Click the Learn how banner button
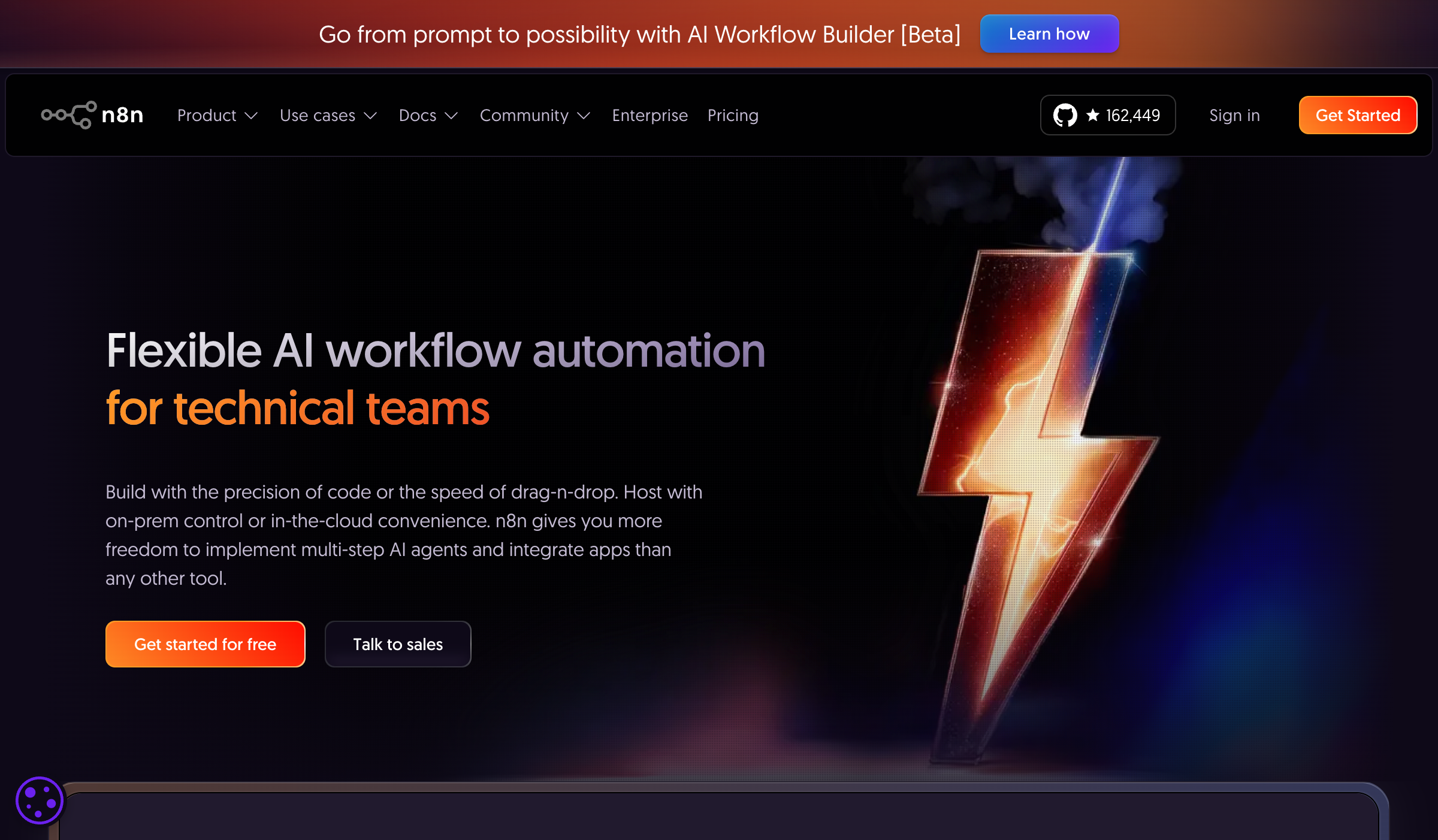The height and width of the screenshot is (840, 1438). (x=1049, y=34)
